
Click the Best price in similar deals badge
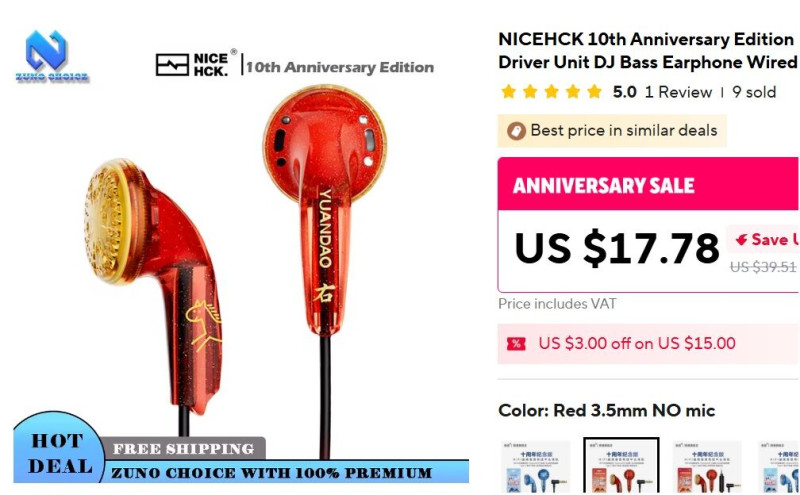[612, 131]
